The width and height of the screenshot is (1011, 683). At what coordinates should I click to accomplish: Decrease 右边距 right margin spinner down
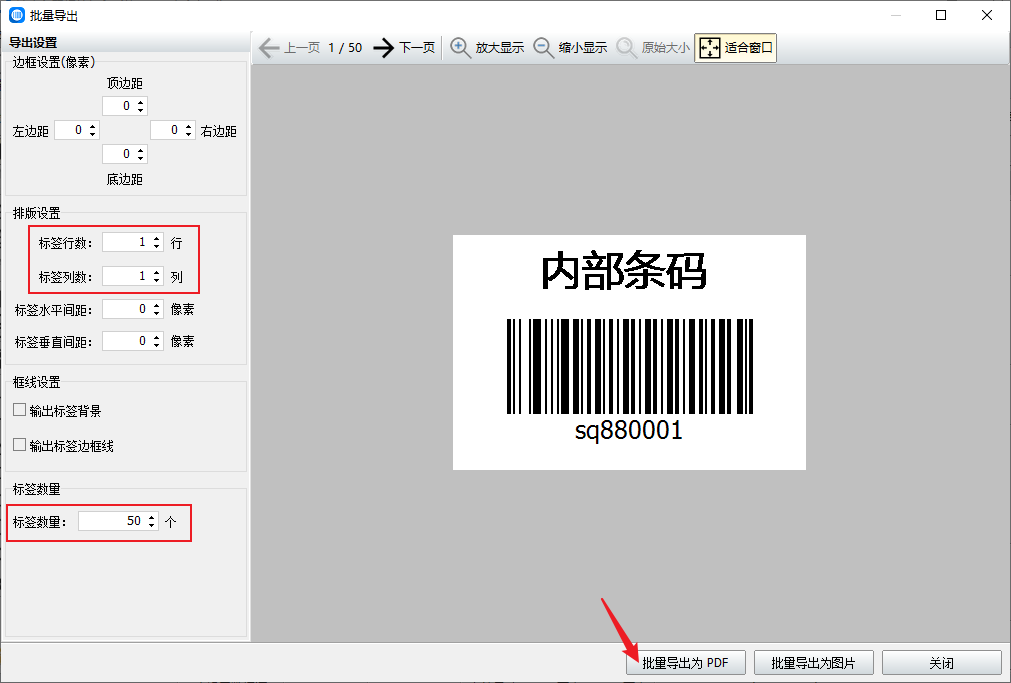click(188, 134)
